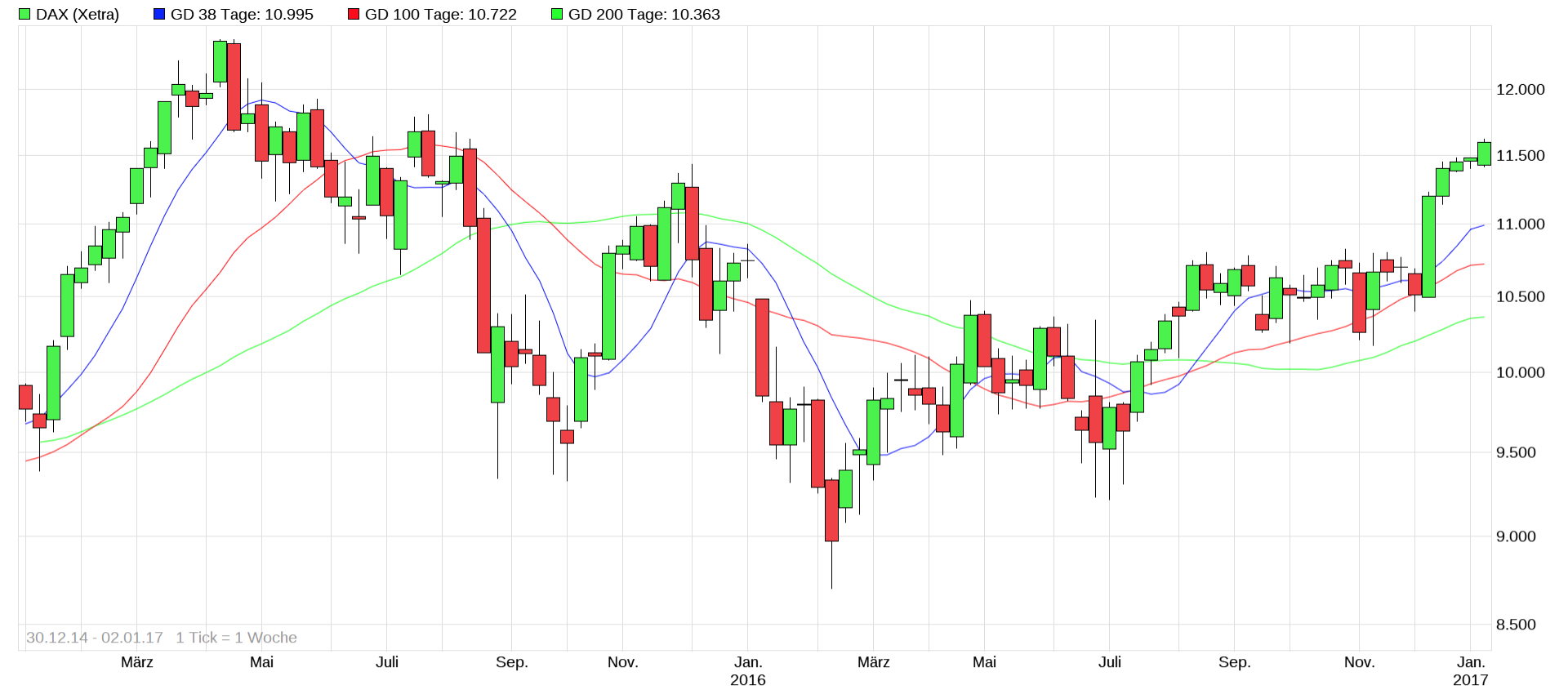Select the Jan. 2017 time axis label

[1471, 670]
